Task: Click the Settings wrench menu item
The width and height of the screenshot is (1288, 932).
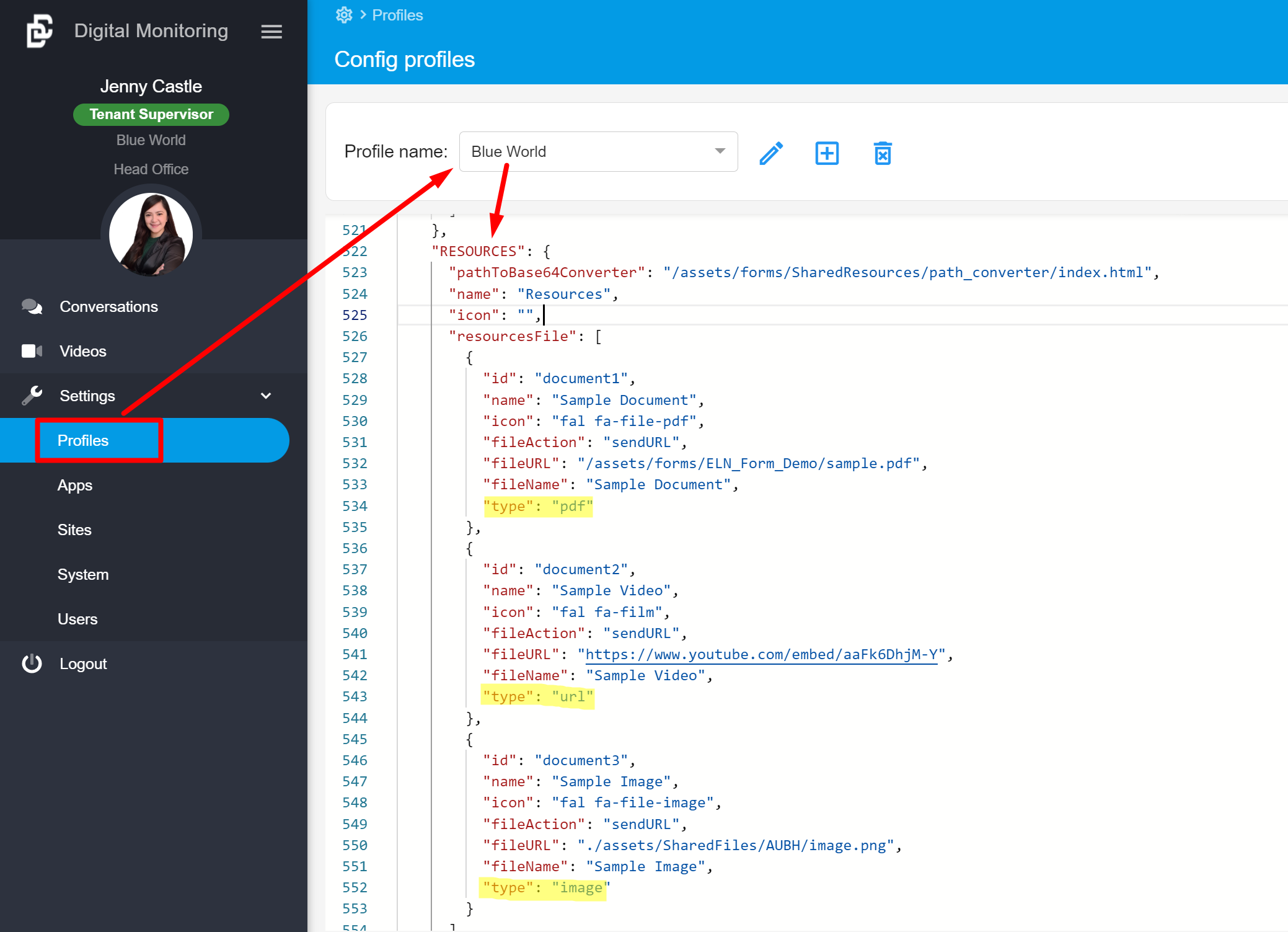Action: [87, 396]
